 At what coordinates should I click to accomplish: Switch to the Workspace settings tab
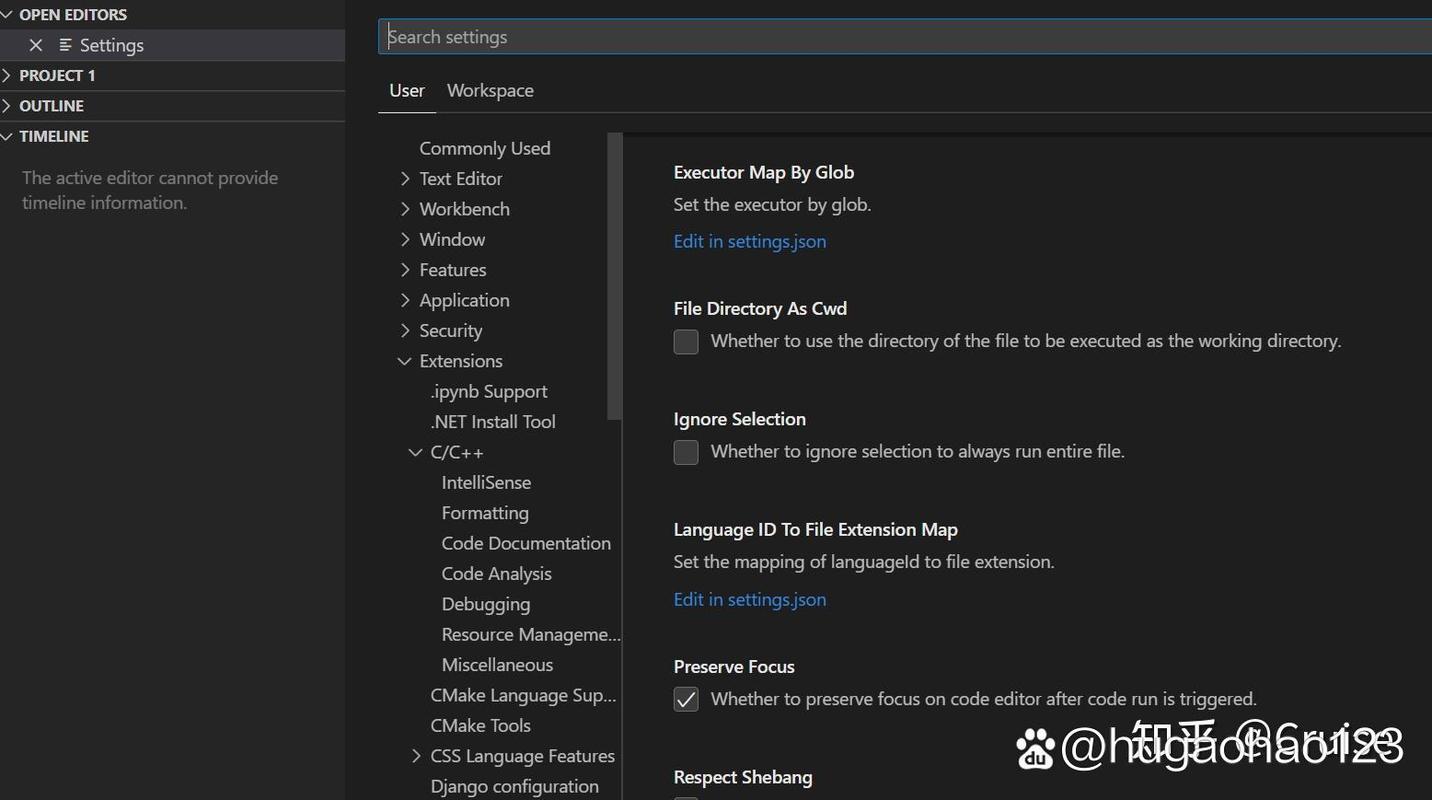tap(490, 91)
